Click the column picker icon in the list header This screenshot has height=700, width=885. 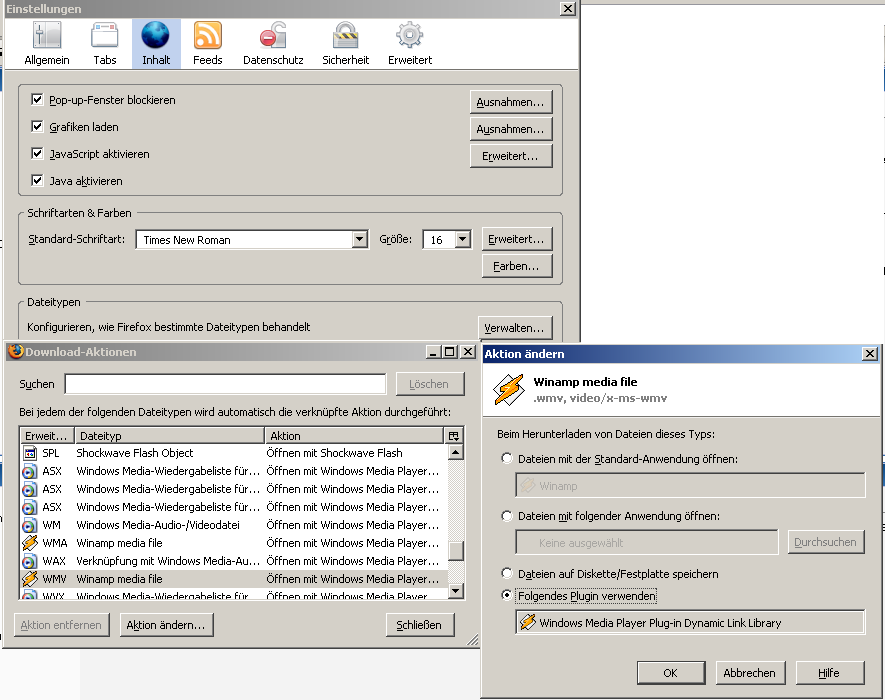(454, 435)
